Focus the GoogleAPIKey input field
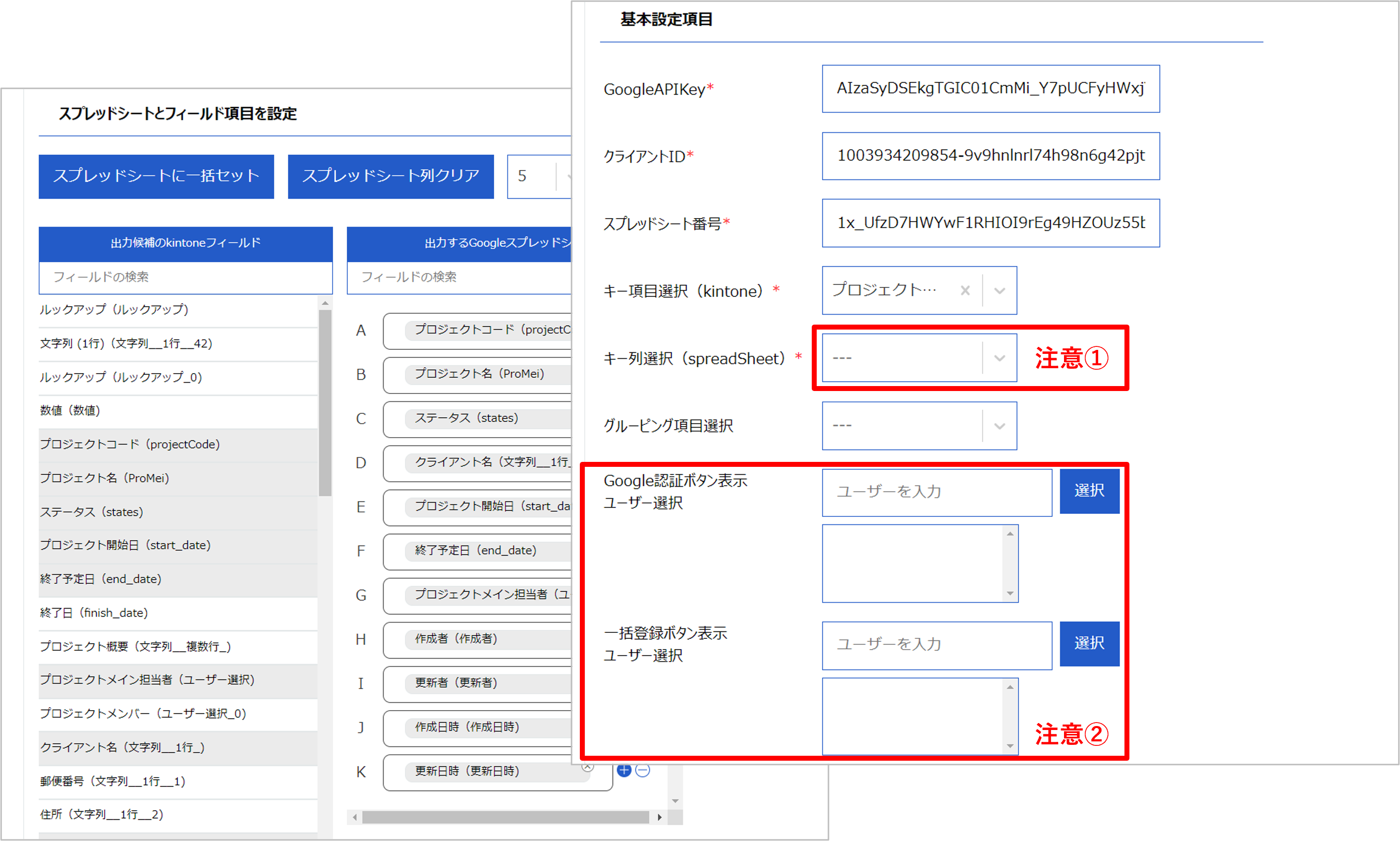The image size is (1400, 841). pyautogui.click(x=990, y=89)
